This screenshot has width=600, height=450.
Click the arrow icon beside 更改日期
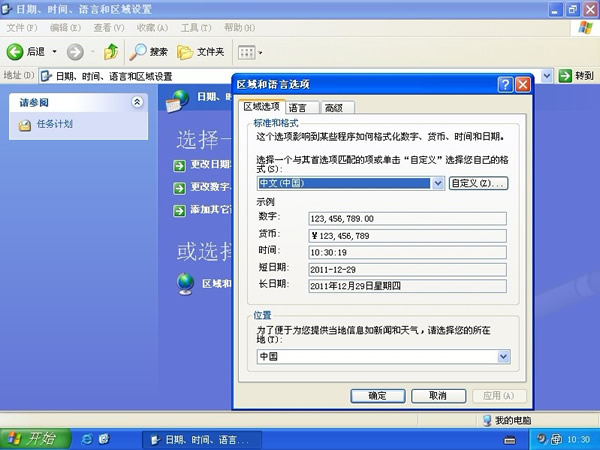click(179, 166)
